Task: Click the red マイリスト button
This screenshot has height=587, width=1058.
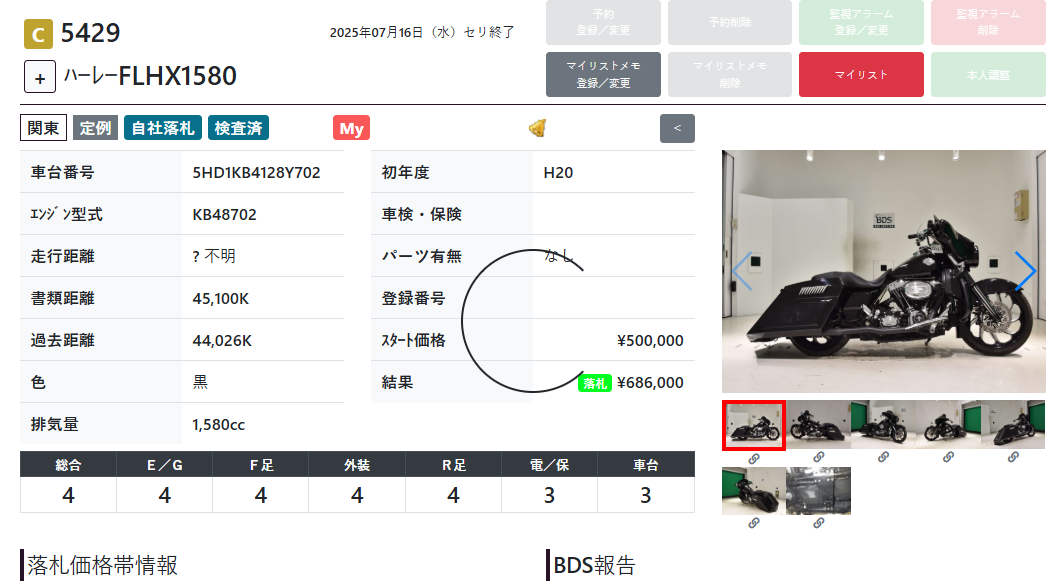Action: tap(861, 74)
